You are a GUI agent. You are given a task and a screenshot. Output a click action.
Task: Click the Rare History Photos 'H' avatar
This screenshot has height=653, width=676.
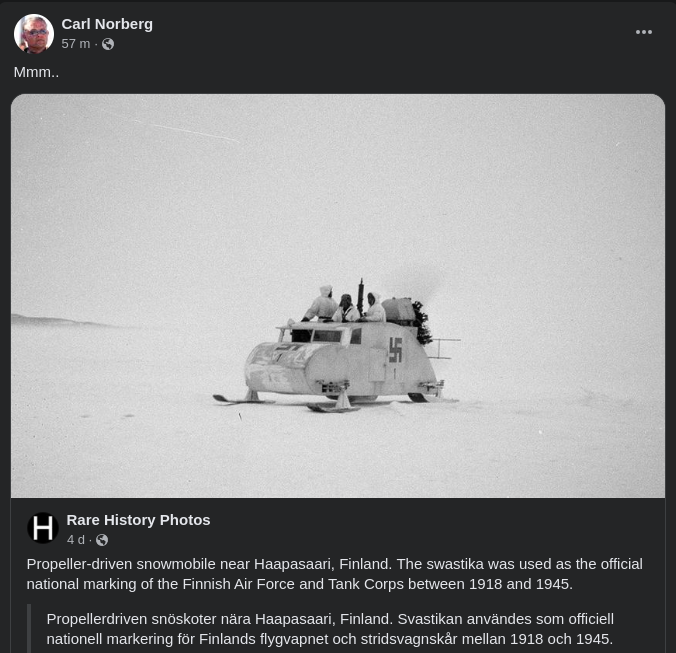43,528
